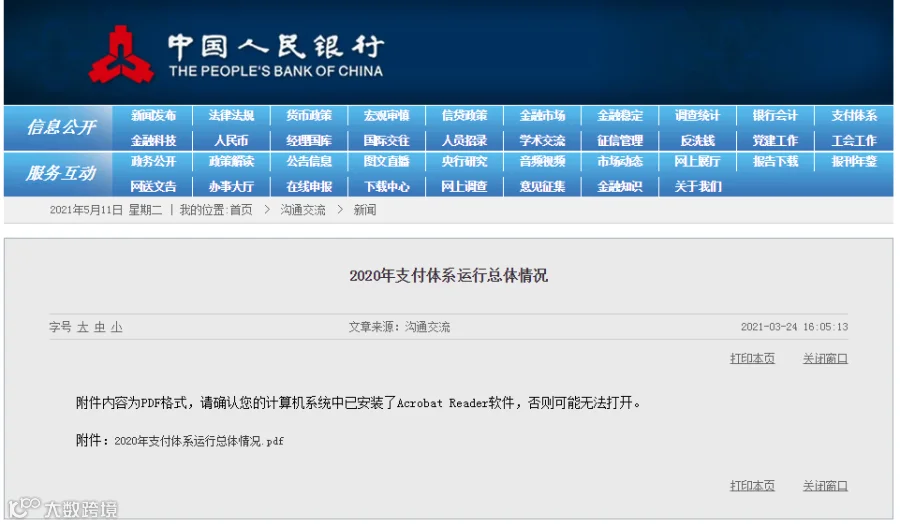
Task: Click the 首页 breadcrumb link
Action: [x=241, y=210]
